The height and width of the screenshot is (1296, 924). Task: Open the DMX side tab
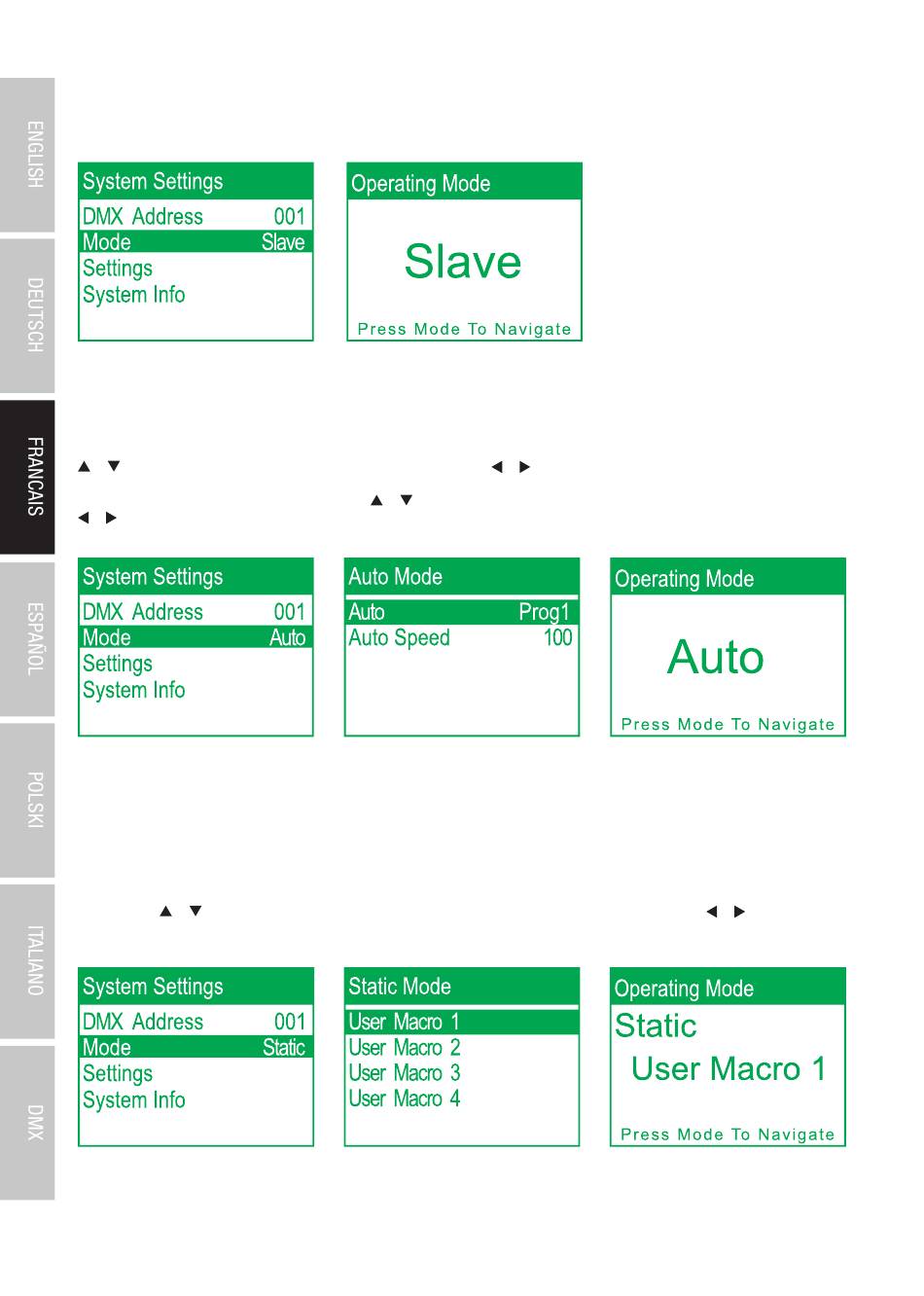click(27, 1122)
